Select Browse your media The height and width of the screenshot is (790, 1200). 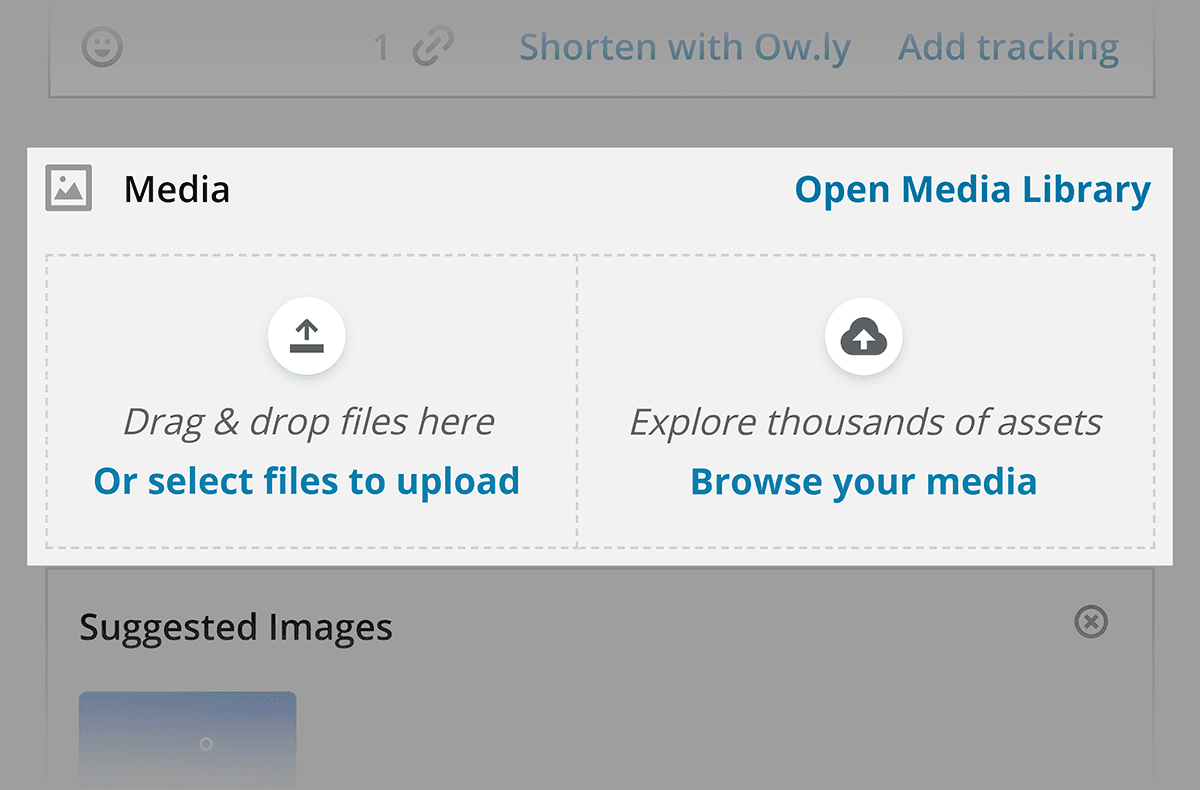(864, 481)
